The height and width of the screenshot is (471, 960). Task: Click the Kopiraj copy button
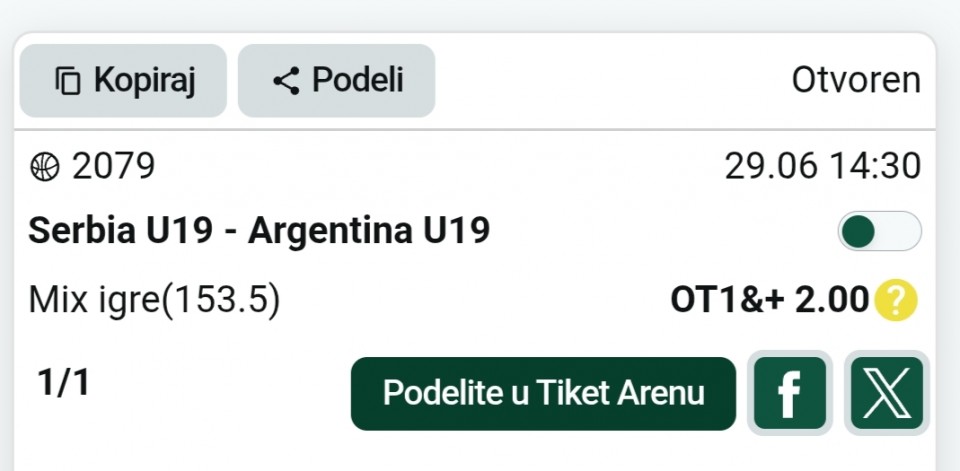pyautogui.click(x=123, y=80)
